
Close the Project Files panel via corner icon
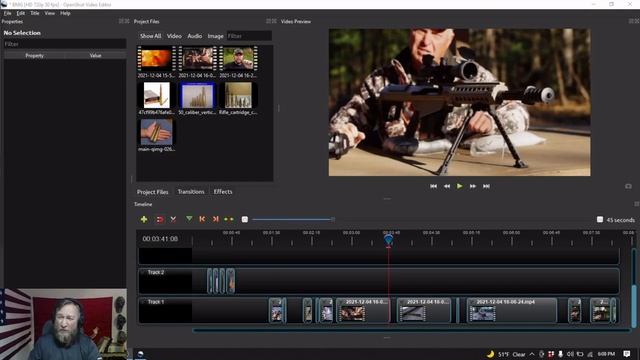(x=274, y=21)
